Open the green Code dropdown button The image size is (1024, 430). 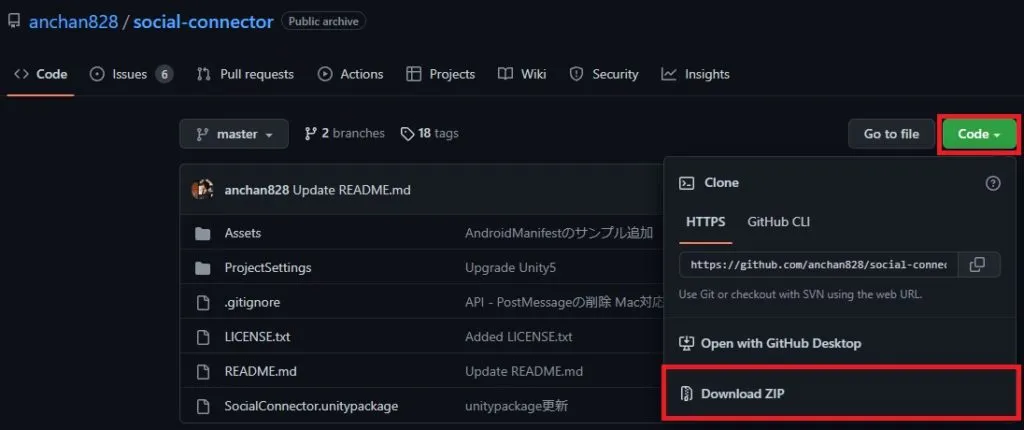[x=978, y=134]
